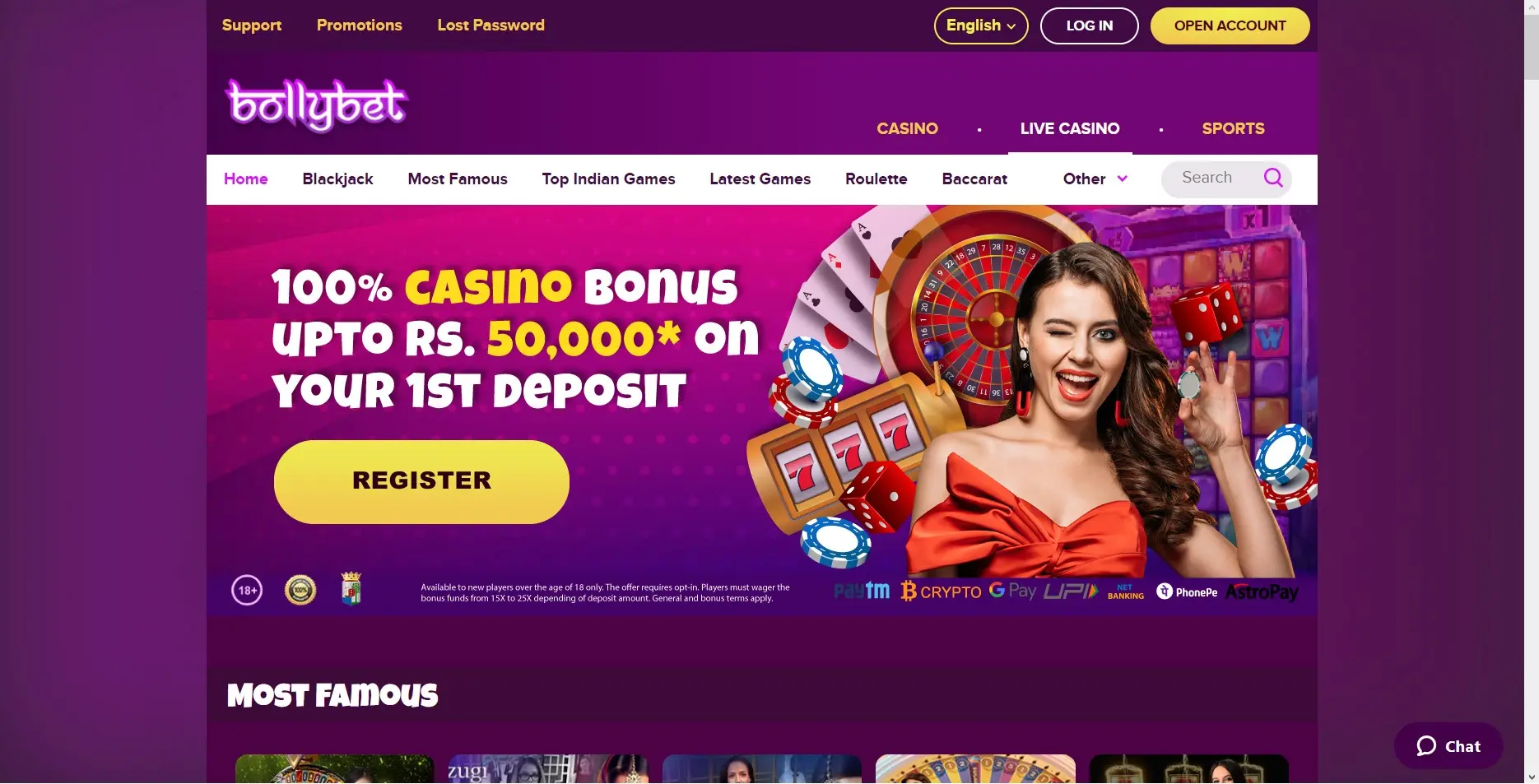Click the Google Pay logo
1539x784 pixels.
pos(1012,591)
